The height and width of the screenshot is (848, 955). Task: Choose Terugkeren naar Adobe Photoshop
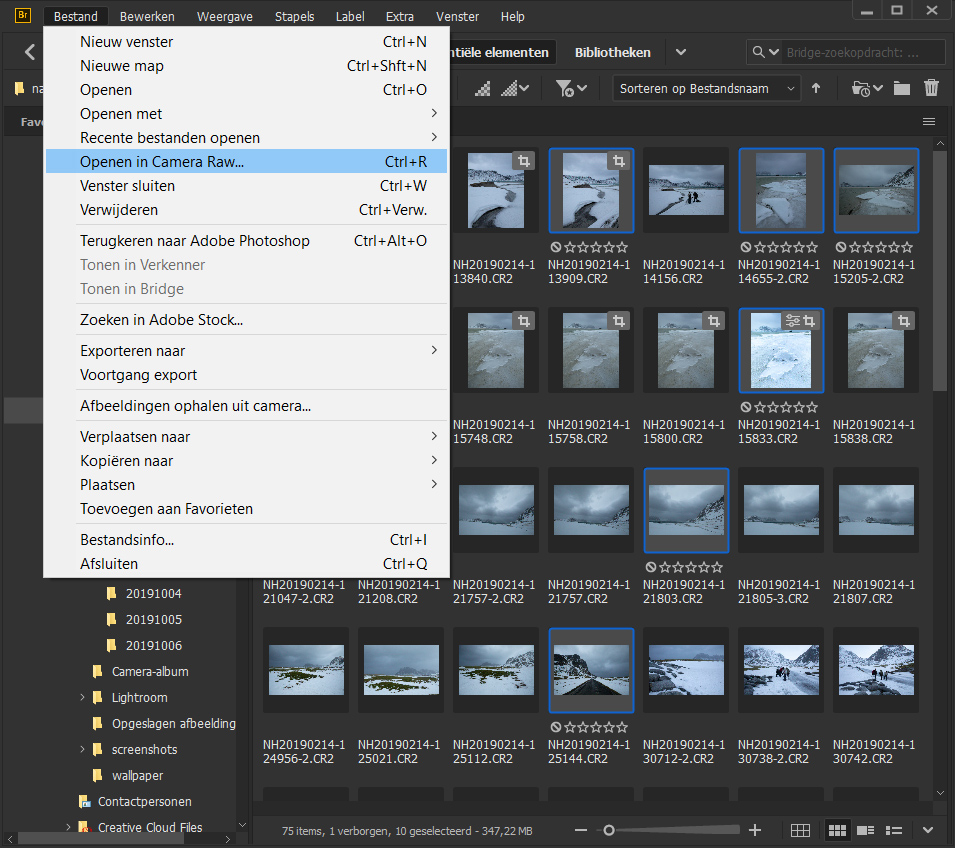[246, 241]
